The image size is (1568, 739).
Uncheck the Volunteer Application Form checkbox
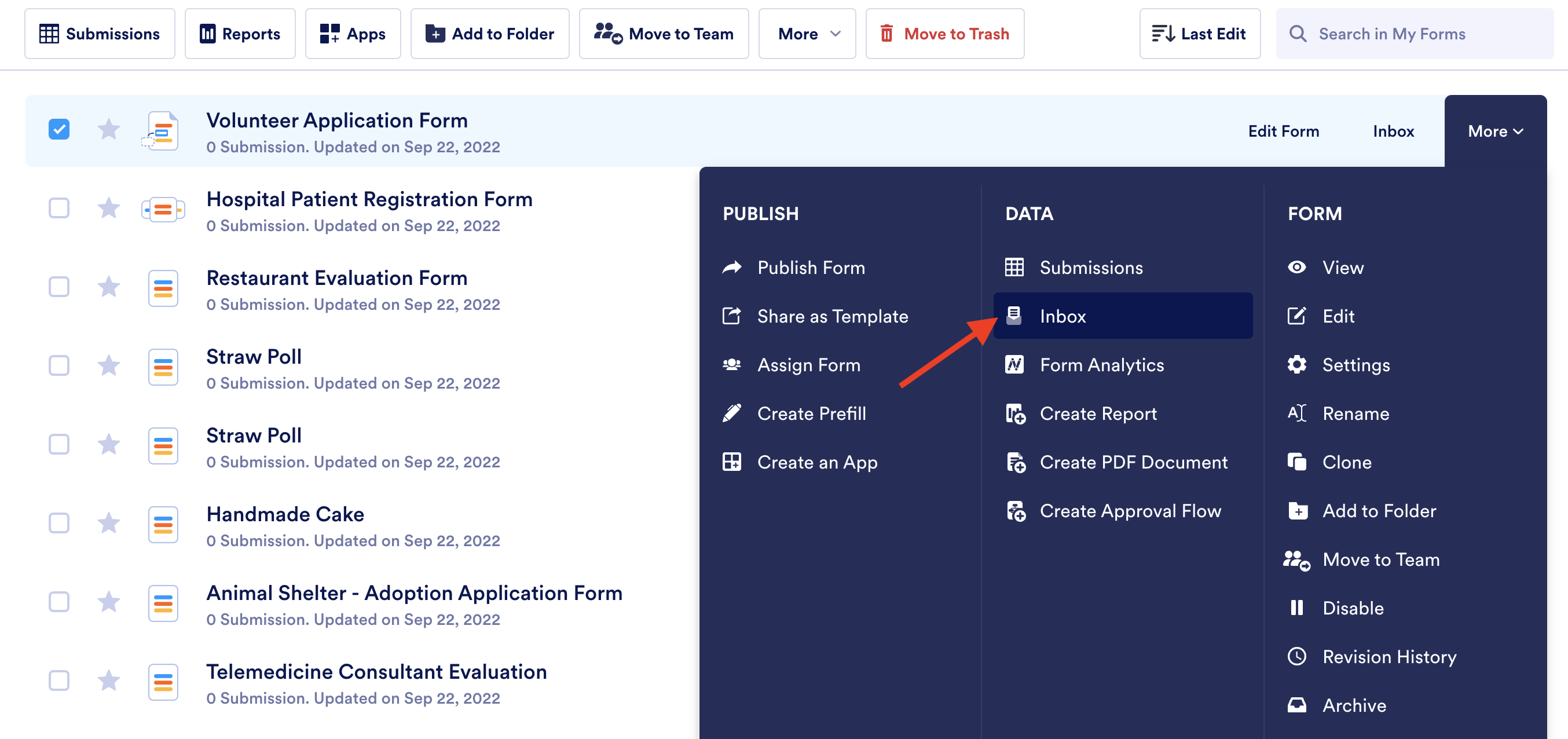coord(59,130)
